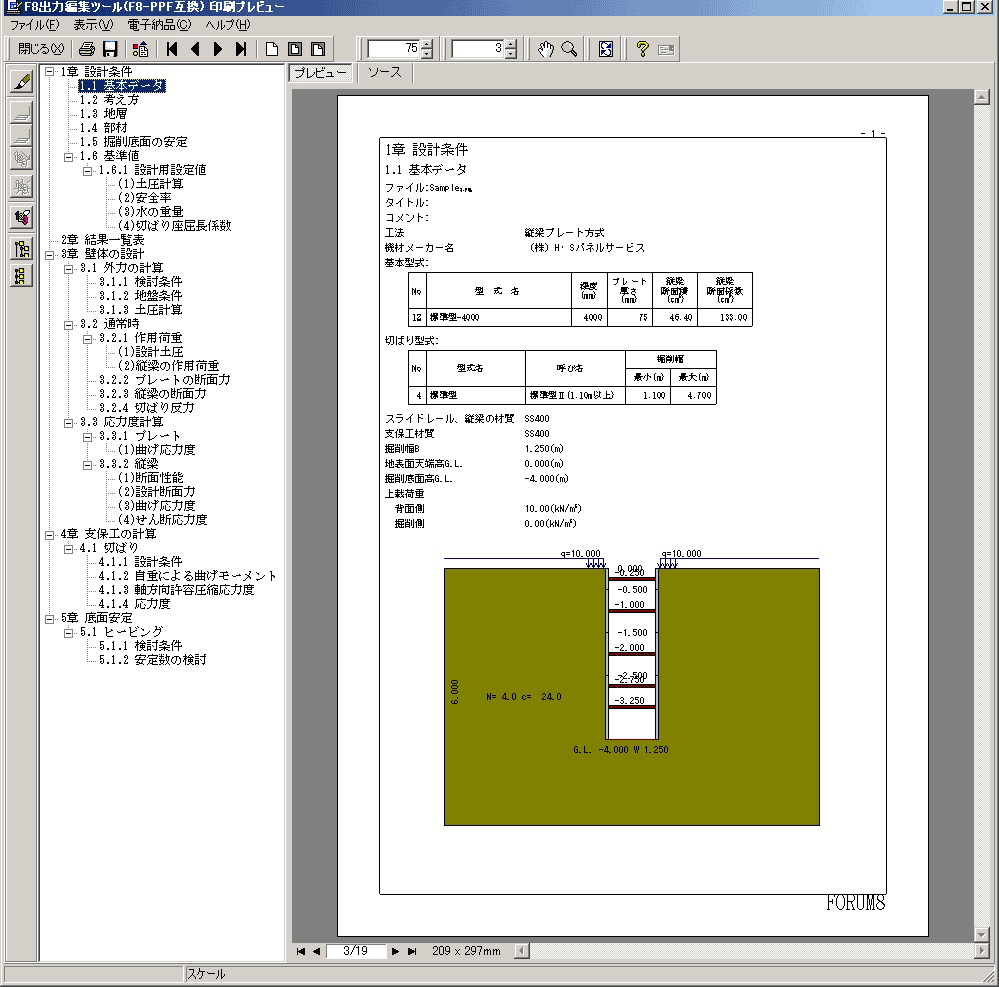Click the colorful numbering icon in sidebar

pyautogui.click(x=22, y=217)
